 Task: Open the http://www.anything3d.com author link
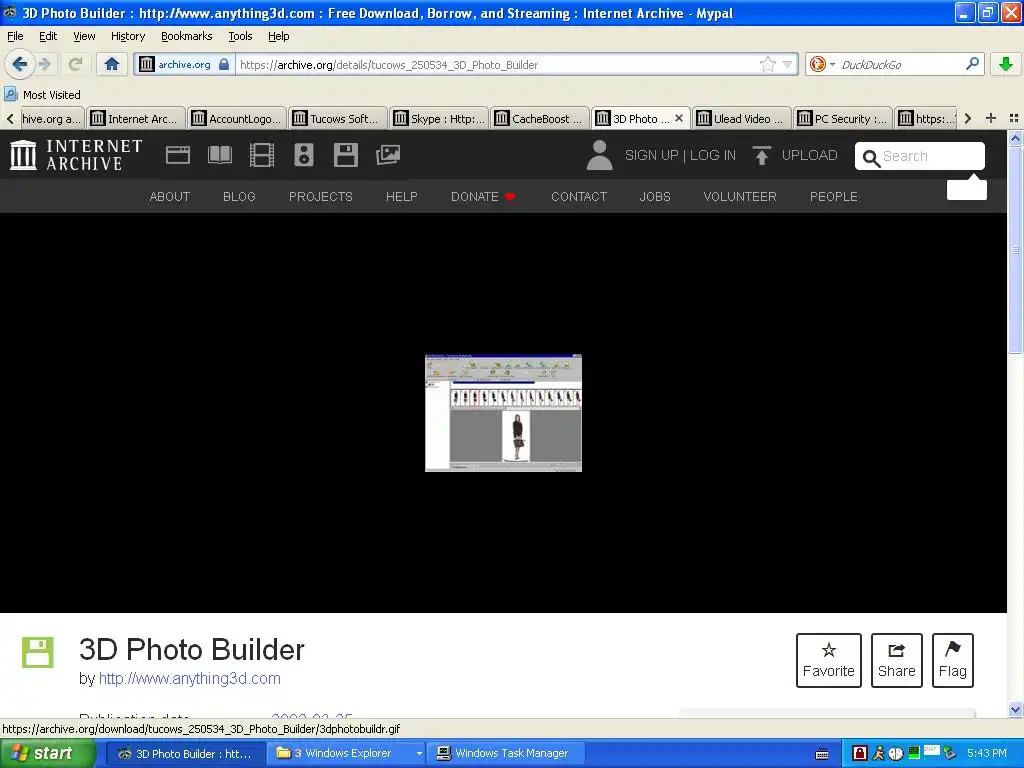(x=189, y=679)
